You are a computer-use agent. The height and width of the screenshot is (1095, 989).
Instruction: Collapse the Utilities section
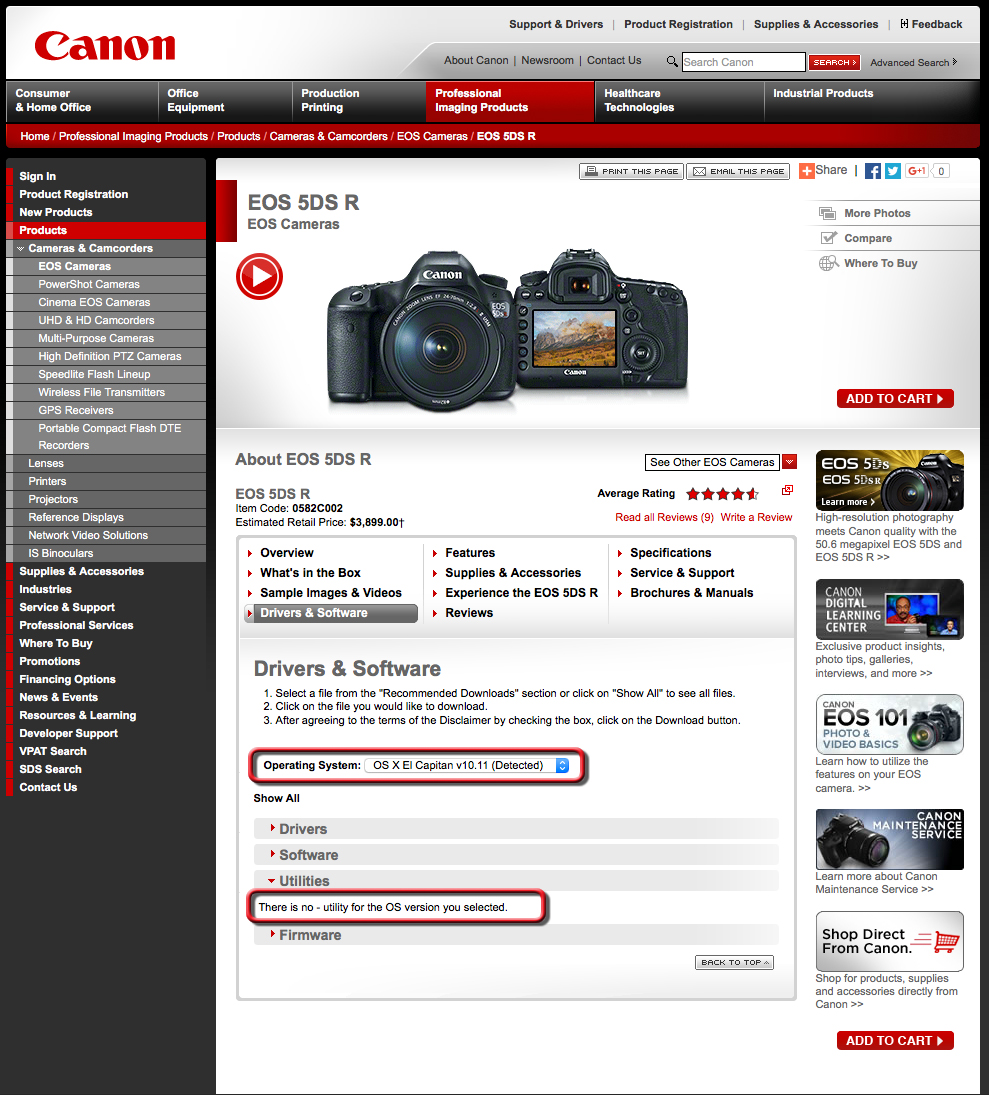(x=516, y=881)
